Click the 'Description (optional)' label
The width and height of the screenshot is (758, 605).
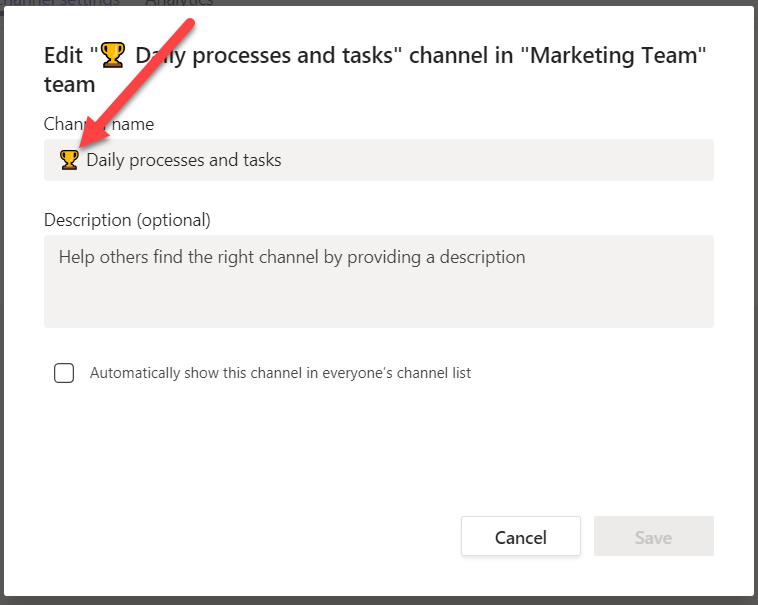(x=127, y=220)
